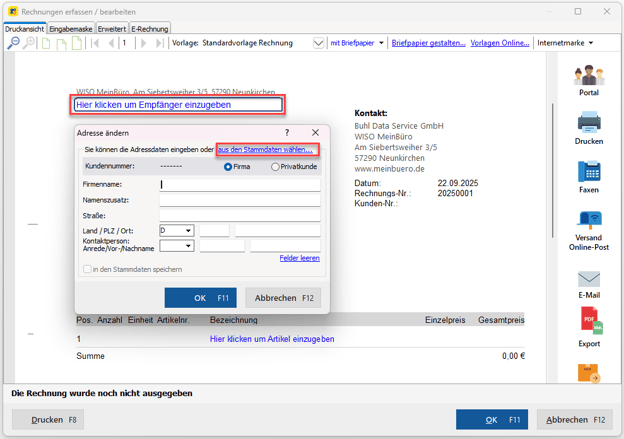Click into the PLZ input field

pos(214,230)
